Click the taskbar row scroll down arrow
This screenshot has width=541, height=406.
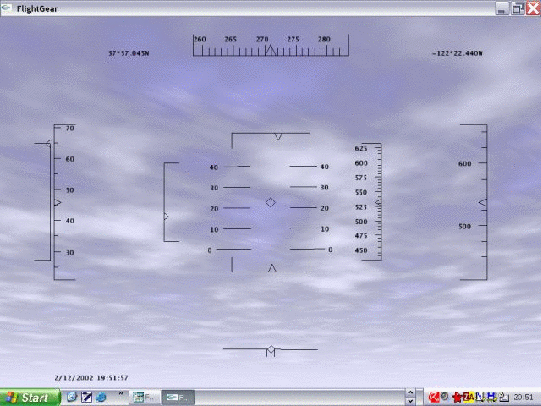410,401
